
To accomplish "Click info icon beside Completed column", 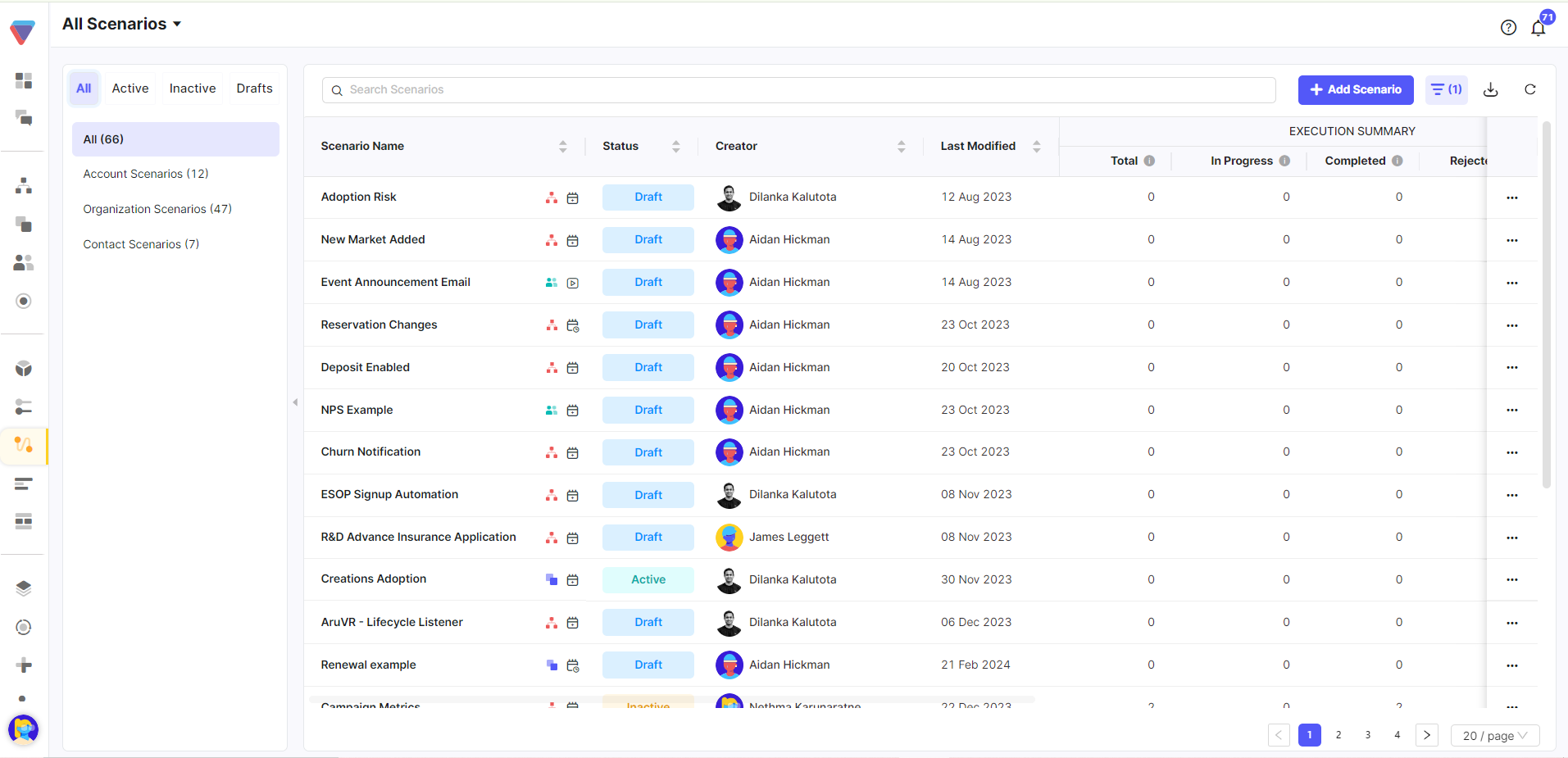I will tap(1397, 161).
